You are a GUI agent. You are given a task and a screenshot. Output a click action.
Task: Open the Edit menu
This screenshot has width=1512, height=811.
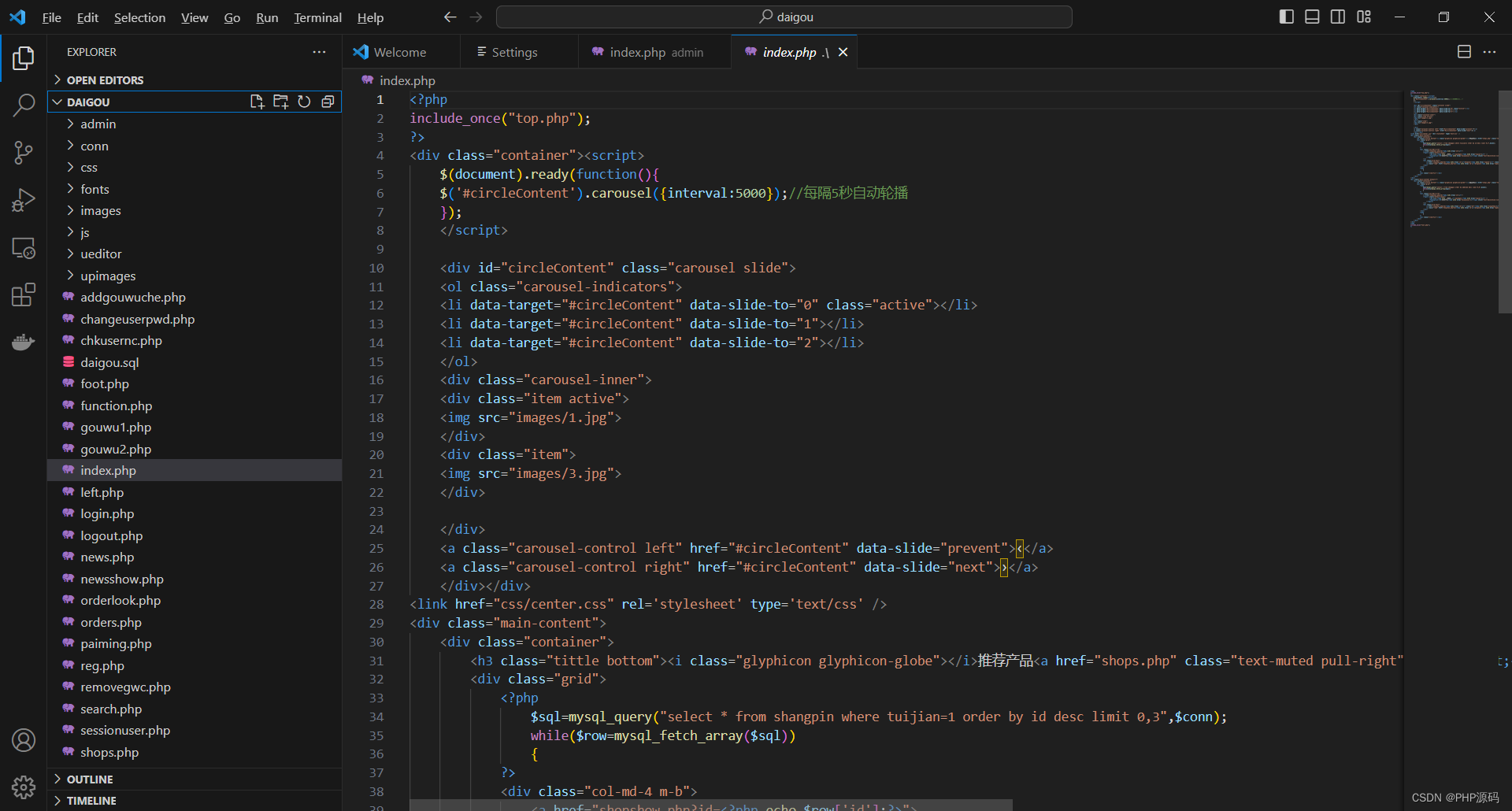pyautogui.click(x=87, y=17)
